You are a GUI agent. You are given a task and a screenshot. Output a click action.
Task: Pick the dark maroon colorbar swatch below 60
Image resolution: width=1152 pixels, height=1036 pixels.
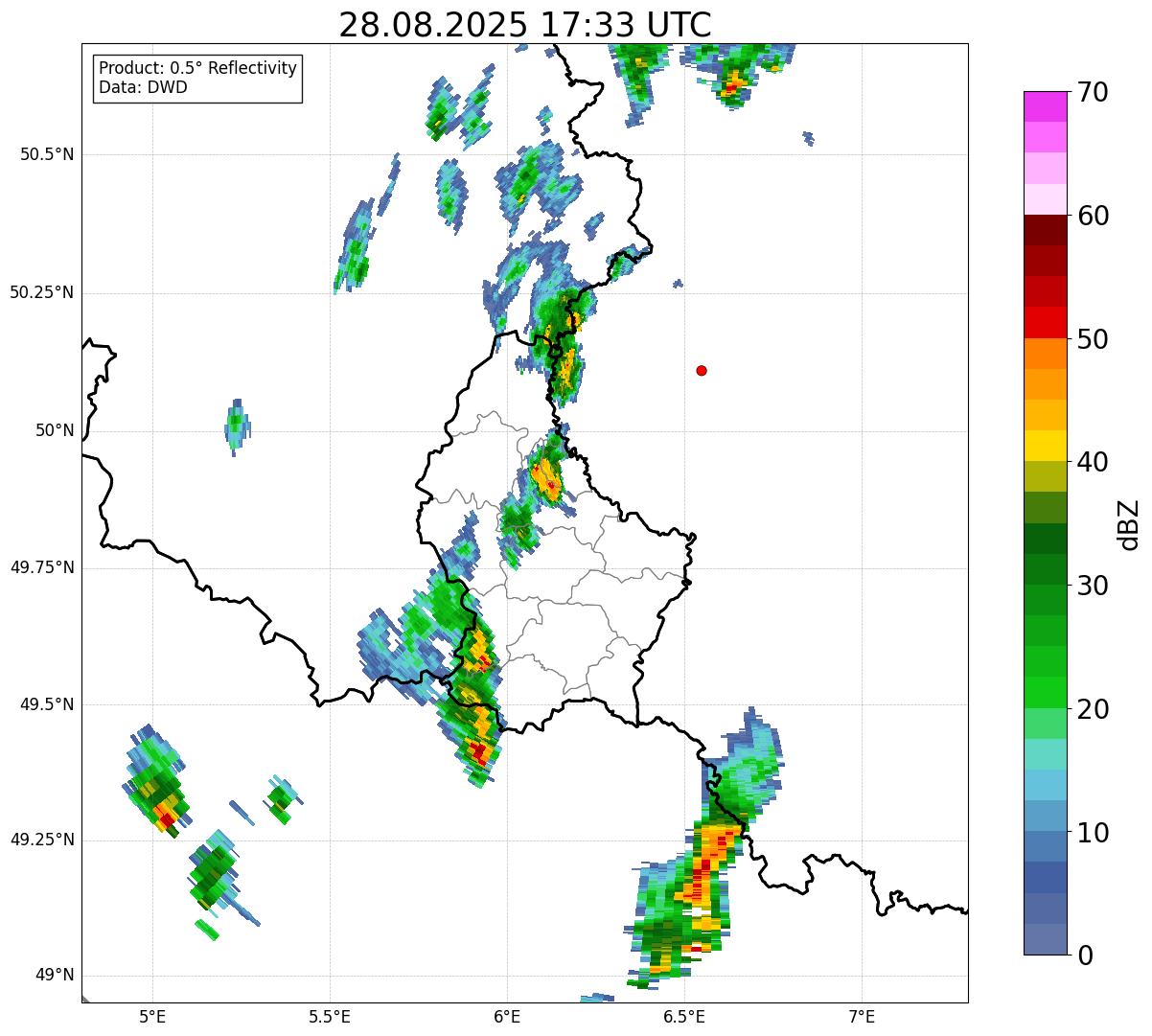pyautogui.click(x=1045, y=230)
